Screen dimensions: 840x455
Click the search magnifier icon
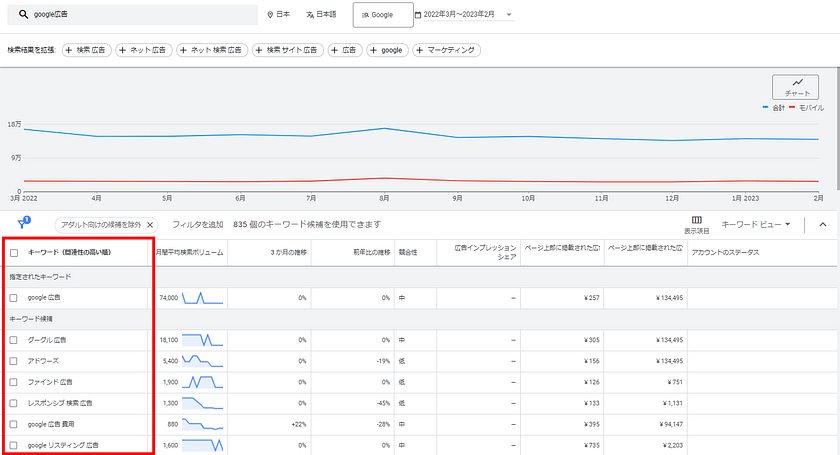pyautogui.click(x=22, y=15)
